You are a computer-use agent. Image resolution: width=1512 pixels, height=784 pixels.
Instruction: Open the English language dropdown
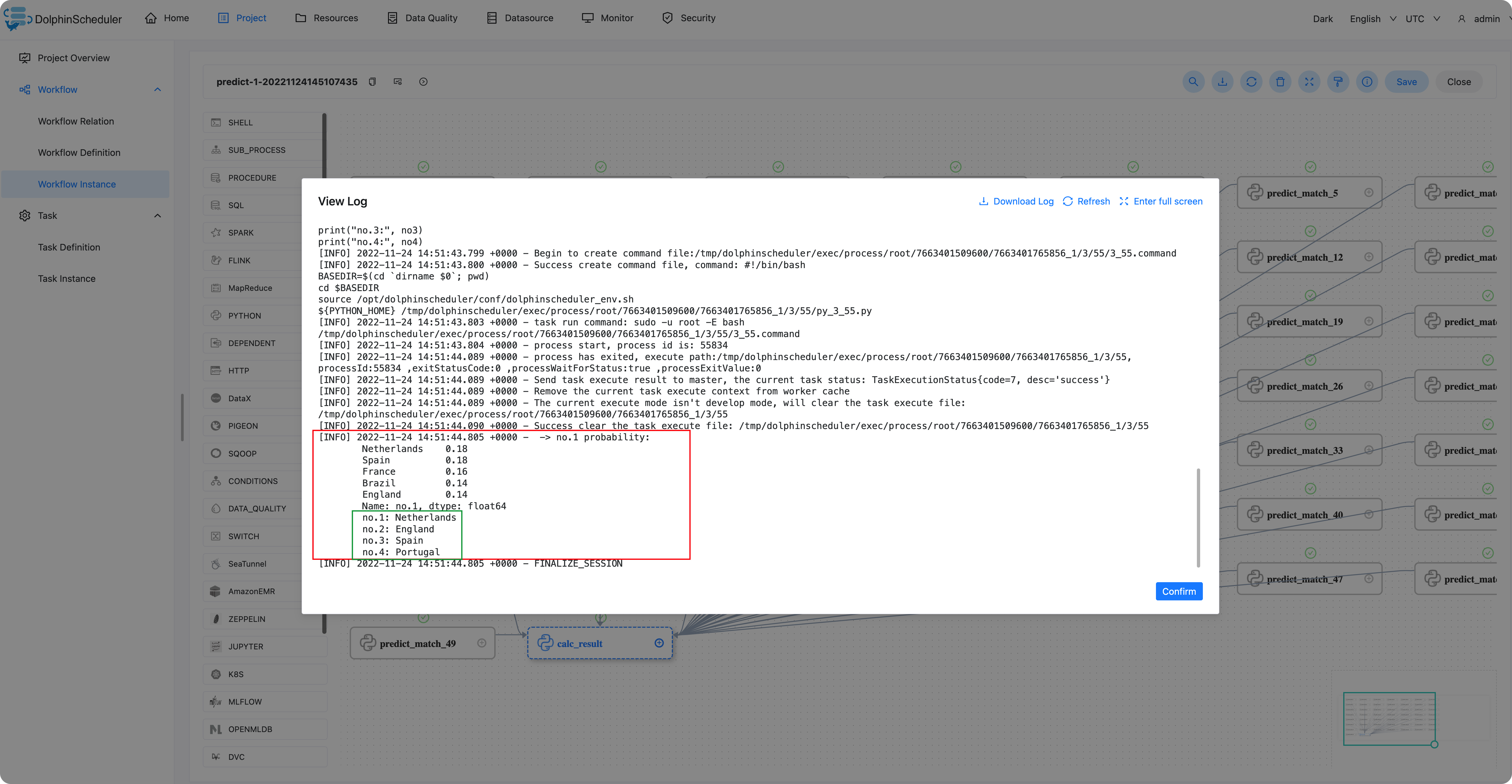point(1372,19)
